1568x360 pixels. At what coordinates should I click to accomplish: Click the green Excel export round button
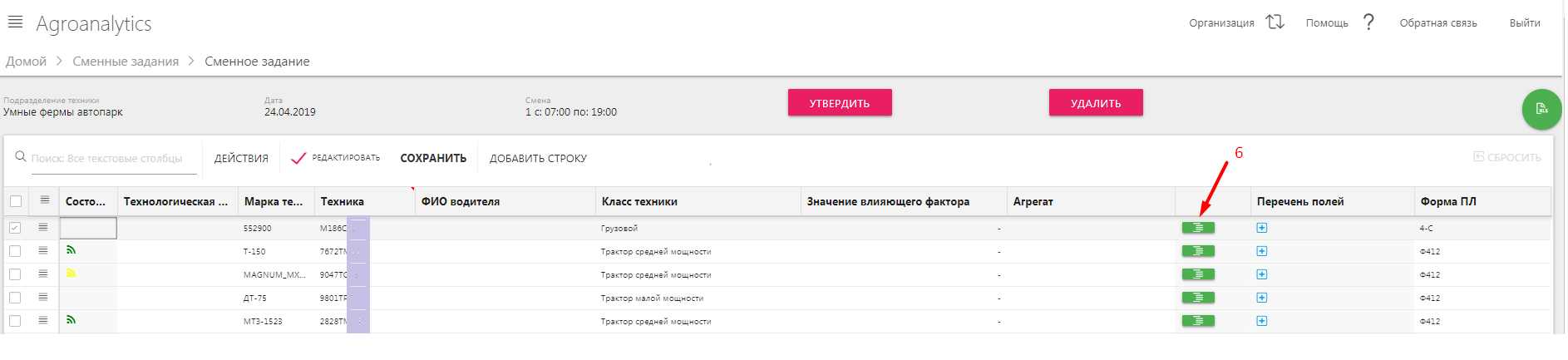[x=1541, y=109]
